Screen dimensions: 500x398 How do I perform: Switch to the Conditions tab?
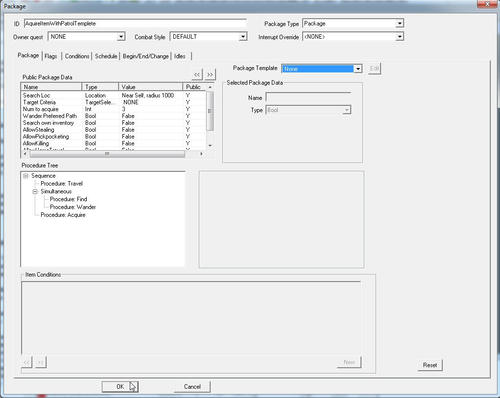tap(77, 56)
